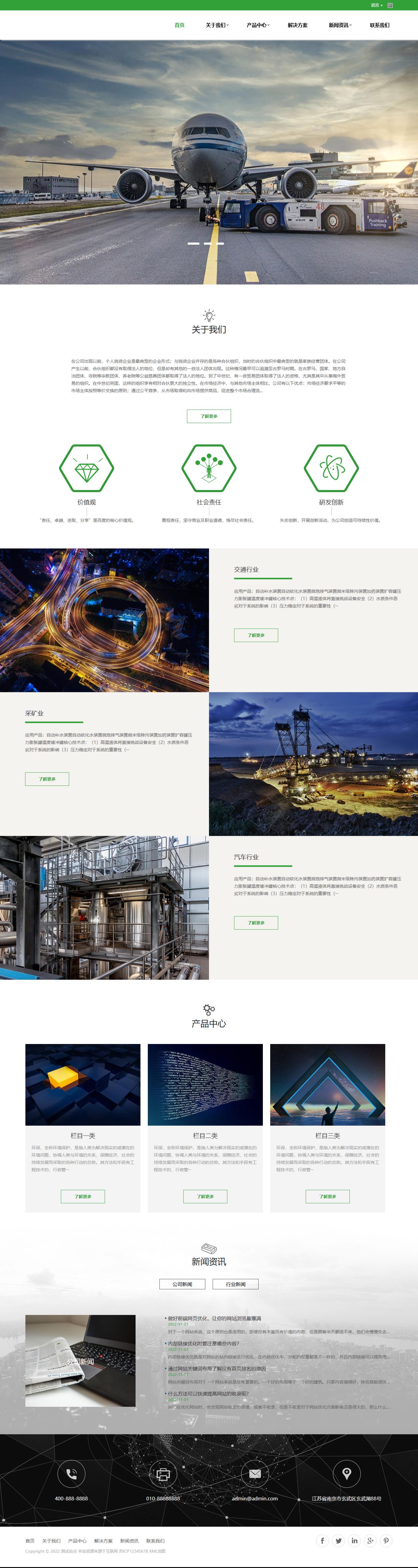Click 了解更多 under the 关于我们 text

(x=208, y=416)
